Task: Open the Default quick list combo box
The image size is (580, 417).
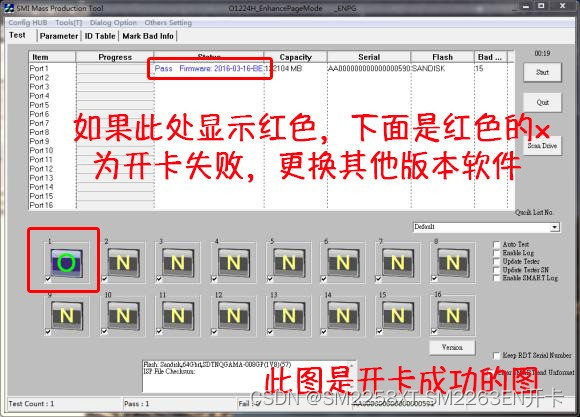Action: (486, 227)
